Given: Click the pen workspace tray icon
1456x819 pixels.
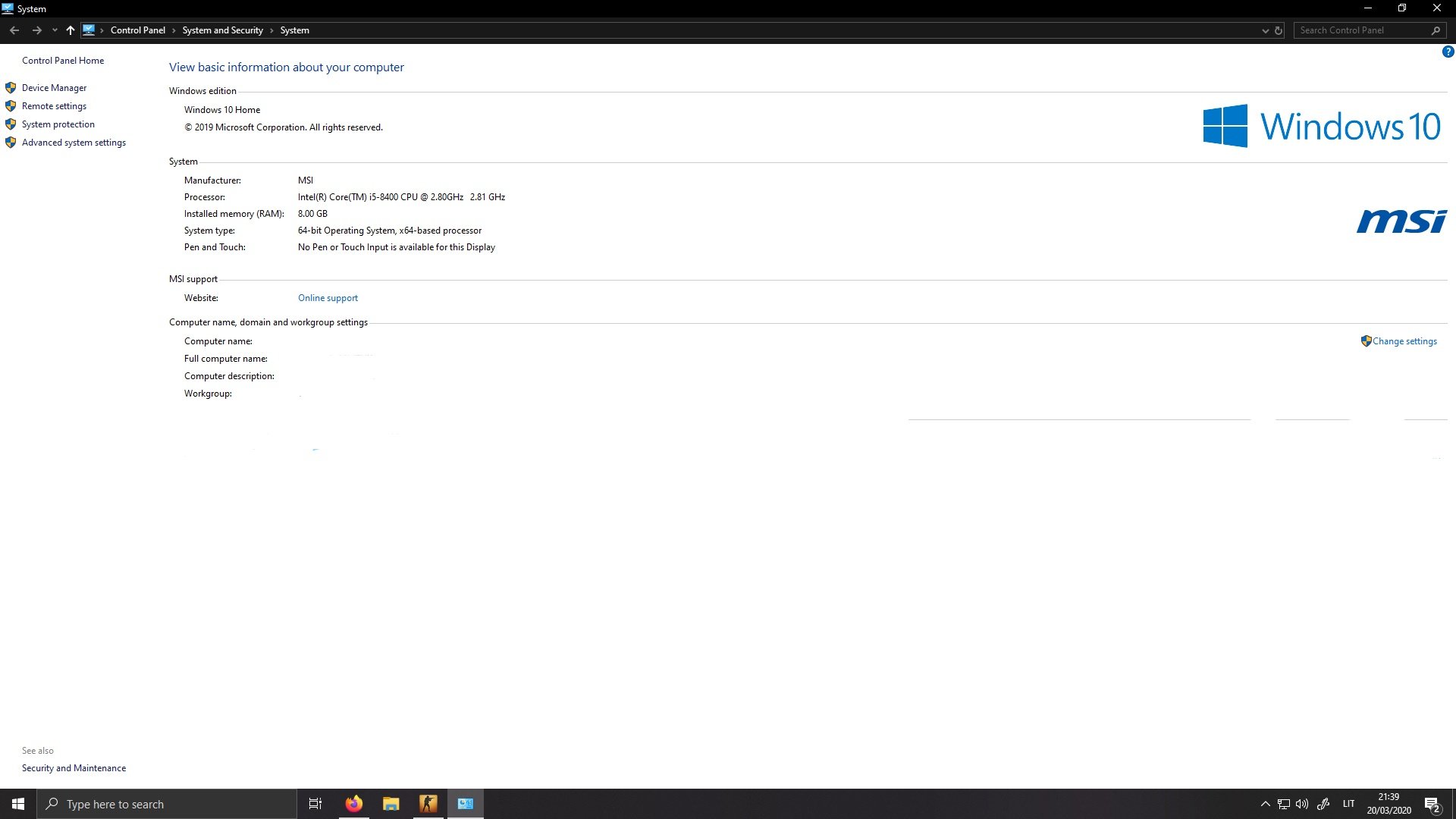Looking at the screenshot, I should click(1323, 804).
